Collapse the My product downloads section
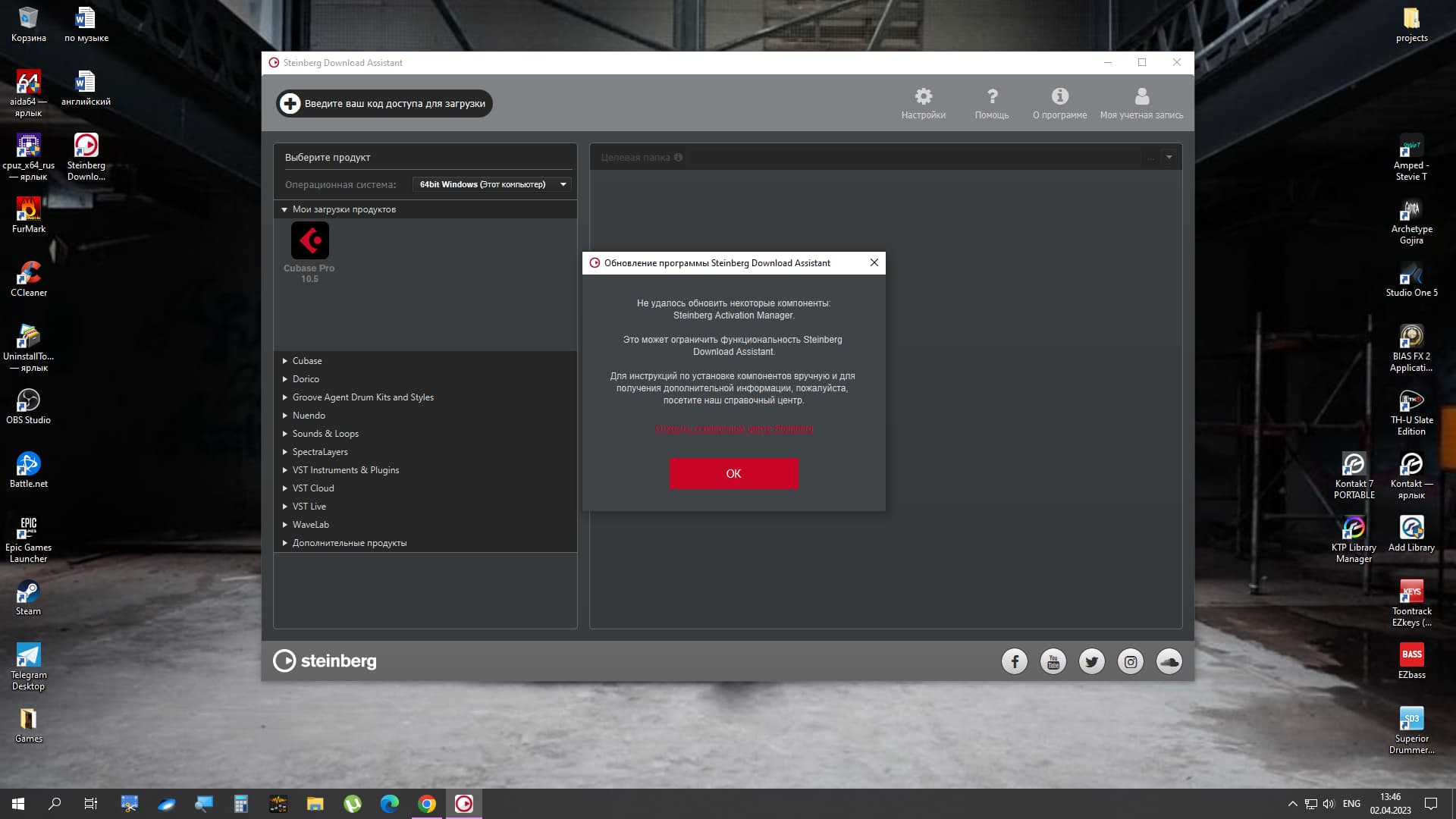This screenshot has width=1456, height=819. pos(284,209)
